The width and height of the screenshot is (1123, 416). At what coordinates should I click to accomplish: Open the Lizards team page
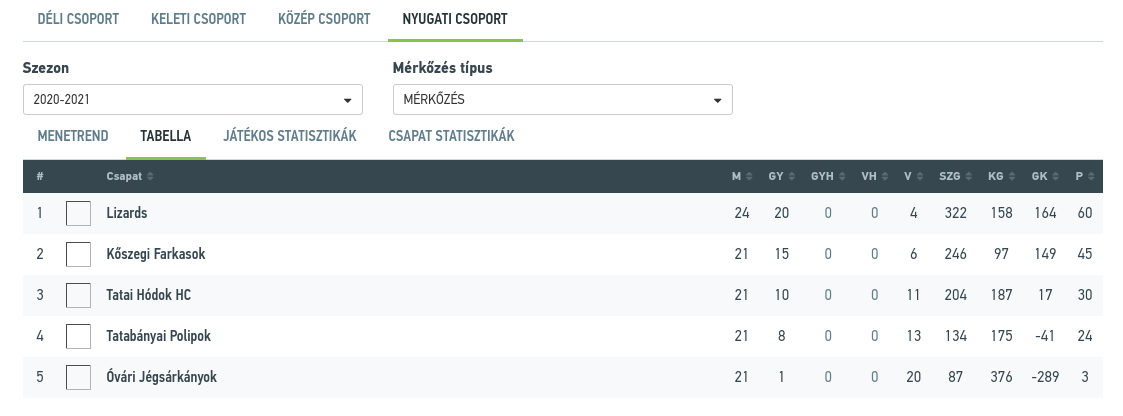127,213
